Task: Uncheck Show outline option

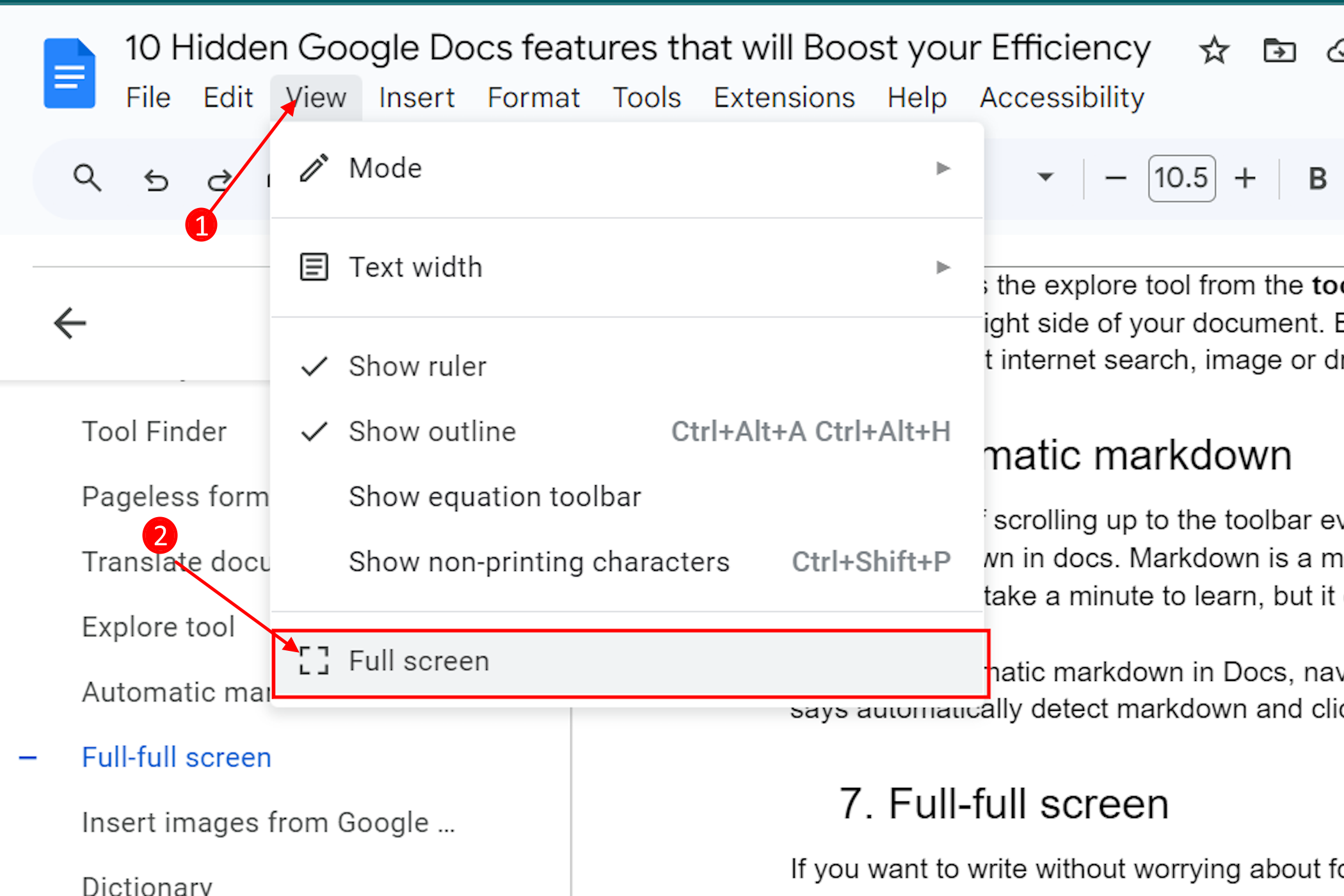Action: [432, 432]
